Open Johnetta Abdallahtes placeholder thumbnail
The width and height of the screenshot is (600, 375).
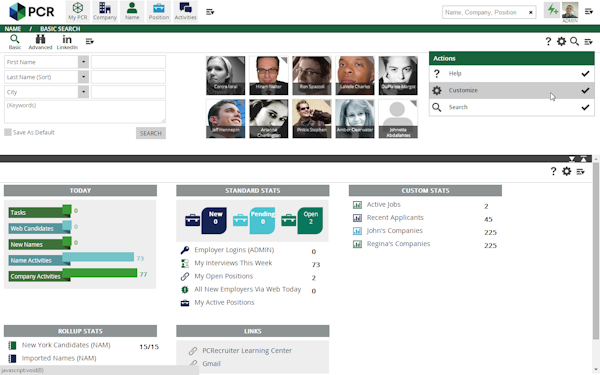(398, 119)
